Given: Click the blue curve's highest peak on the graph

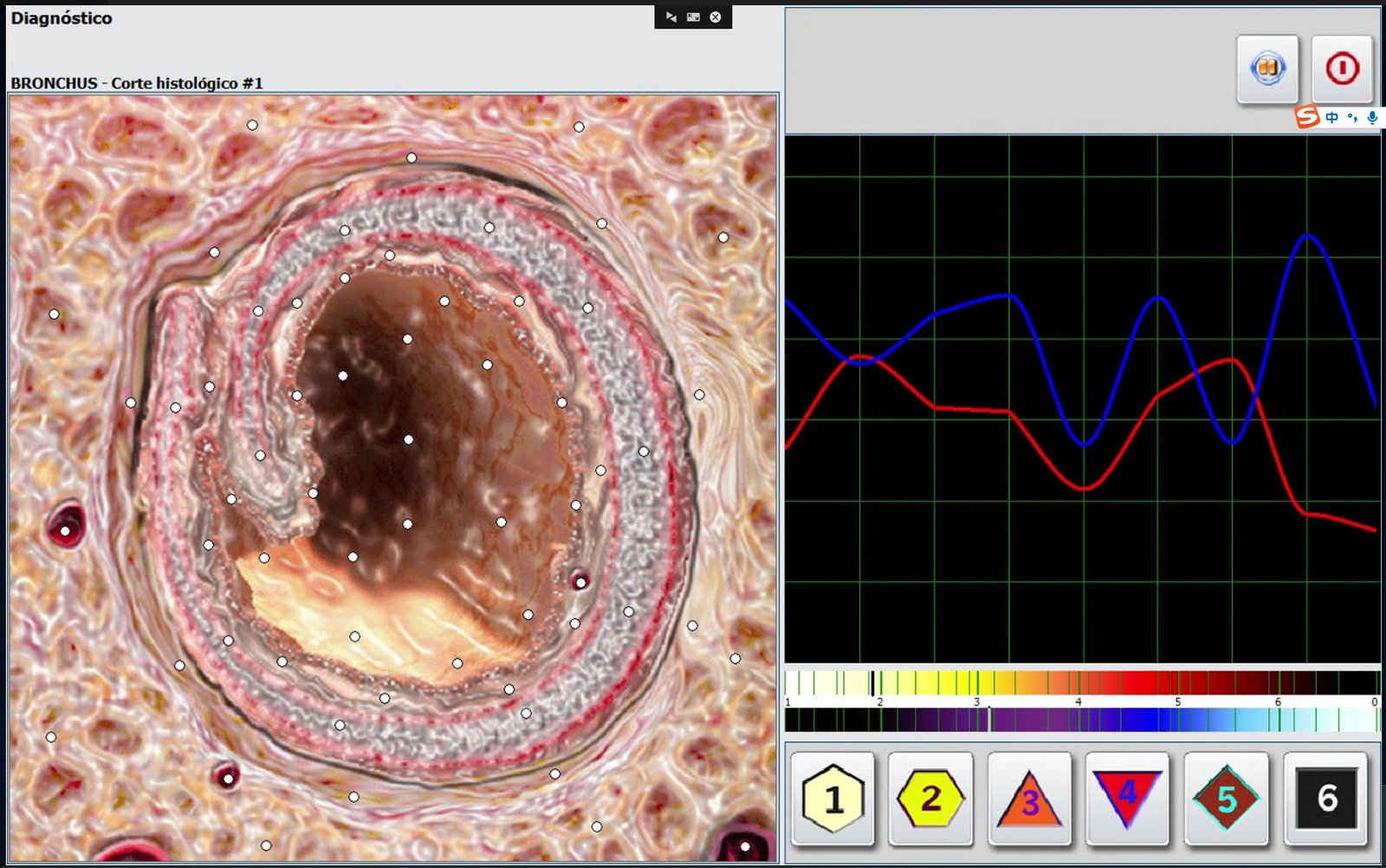Looking at the screenshot, I should click(x=1307, y=236).
